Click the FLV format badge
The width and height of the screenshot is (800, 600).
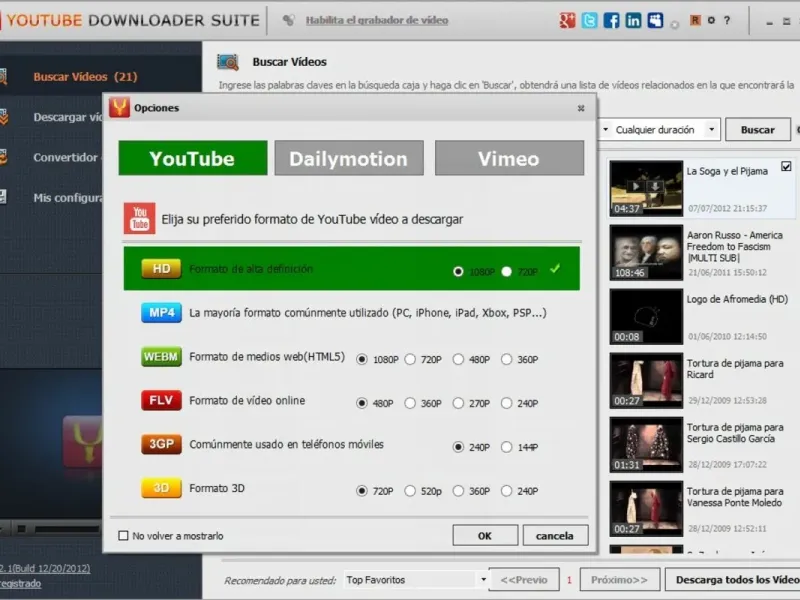(x=161, y=401)
